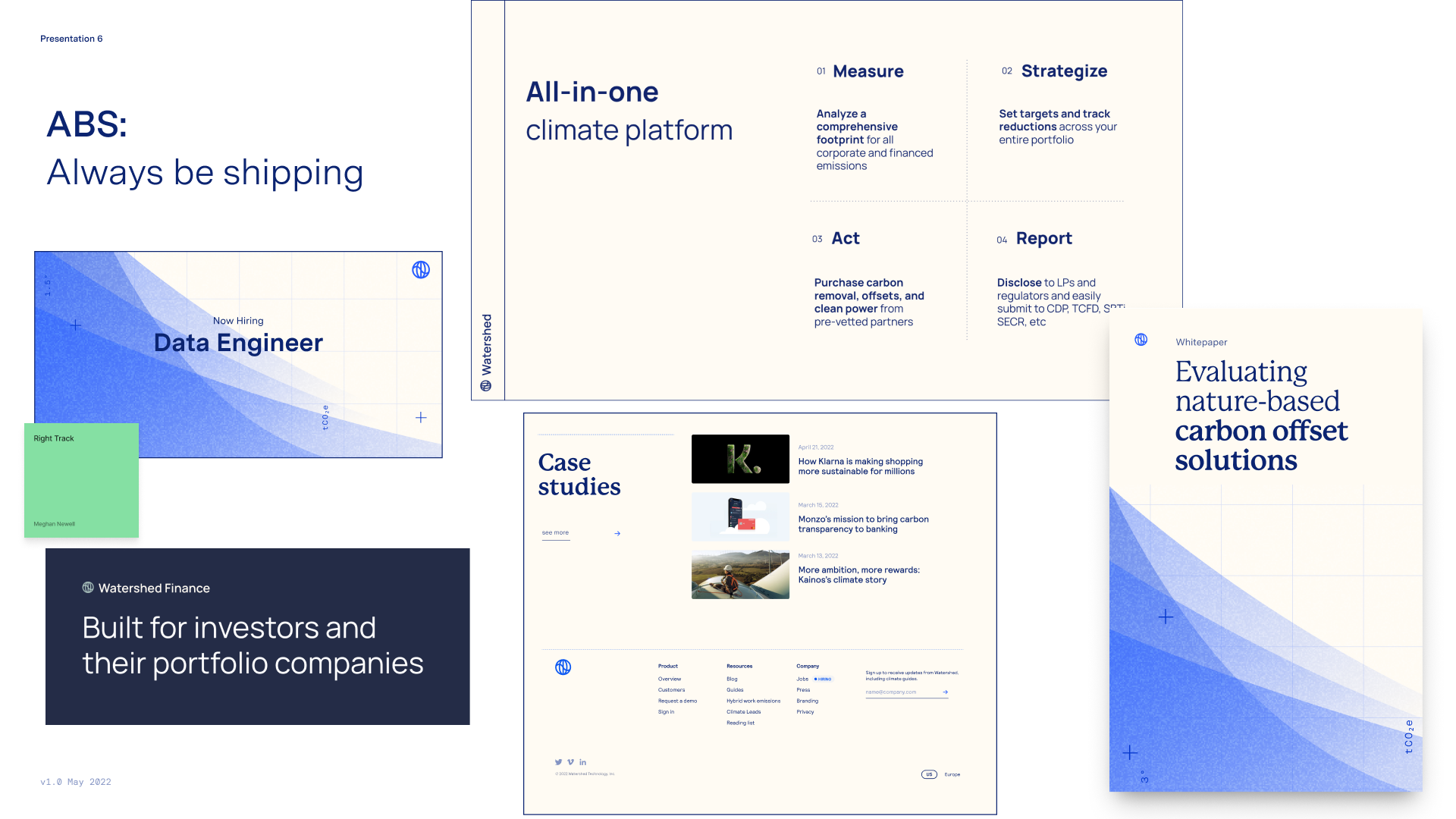Viewport: 1456px width, 819px height.
Task: Click the Sign in footer link
Action: [666, 712]
